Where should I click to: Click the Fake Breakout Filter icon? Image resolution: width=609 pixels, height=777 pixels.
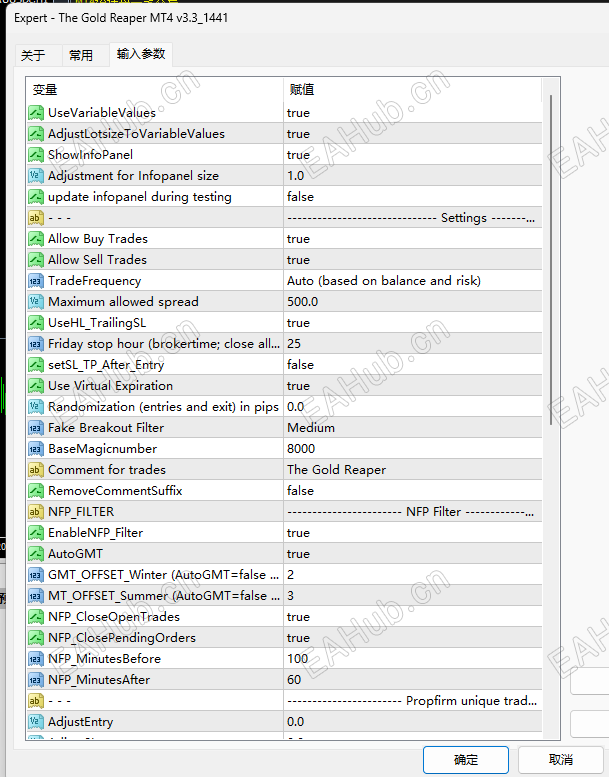pyautogui.click(x=36, y=428)
